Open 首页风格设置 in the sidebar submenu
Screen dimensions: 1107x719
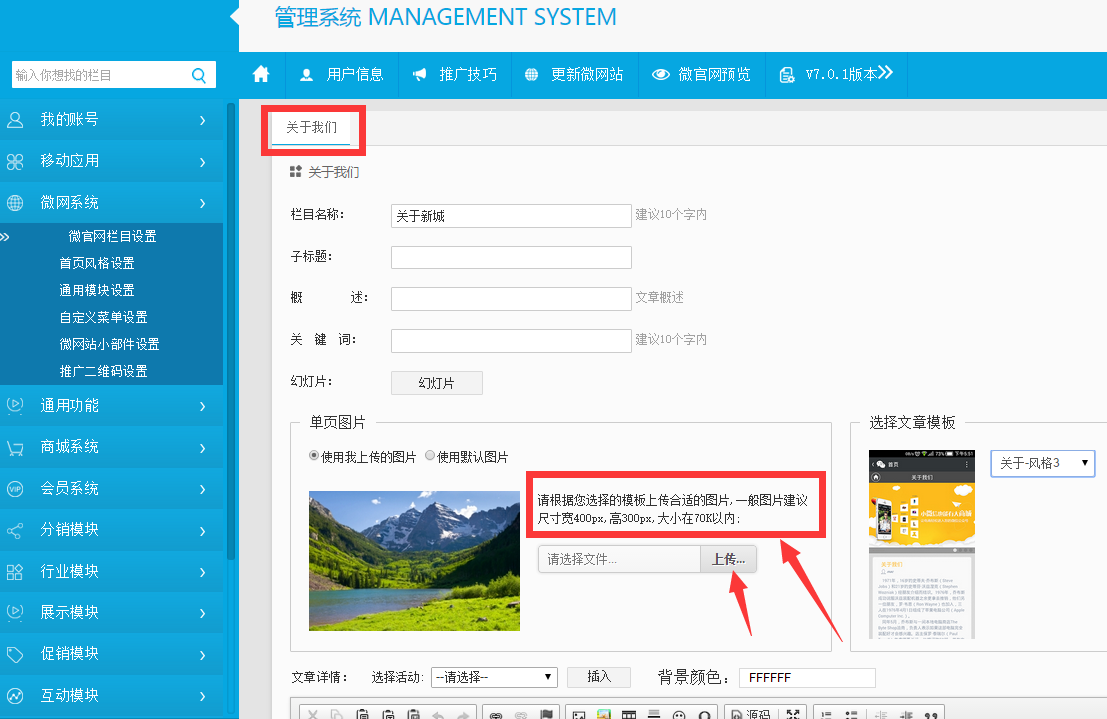(x=97, y=263)
